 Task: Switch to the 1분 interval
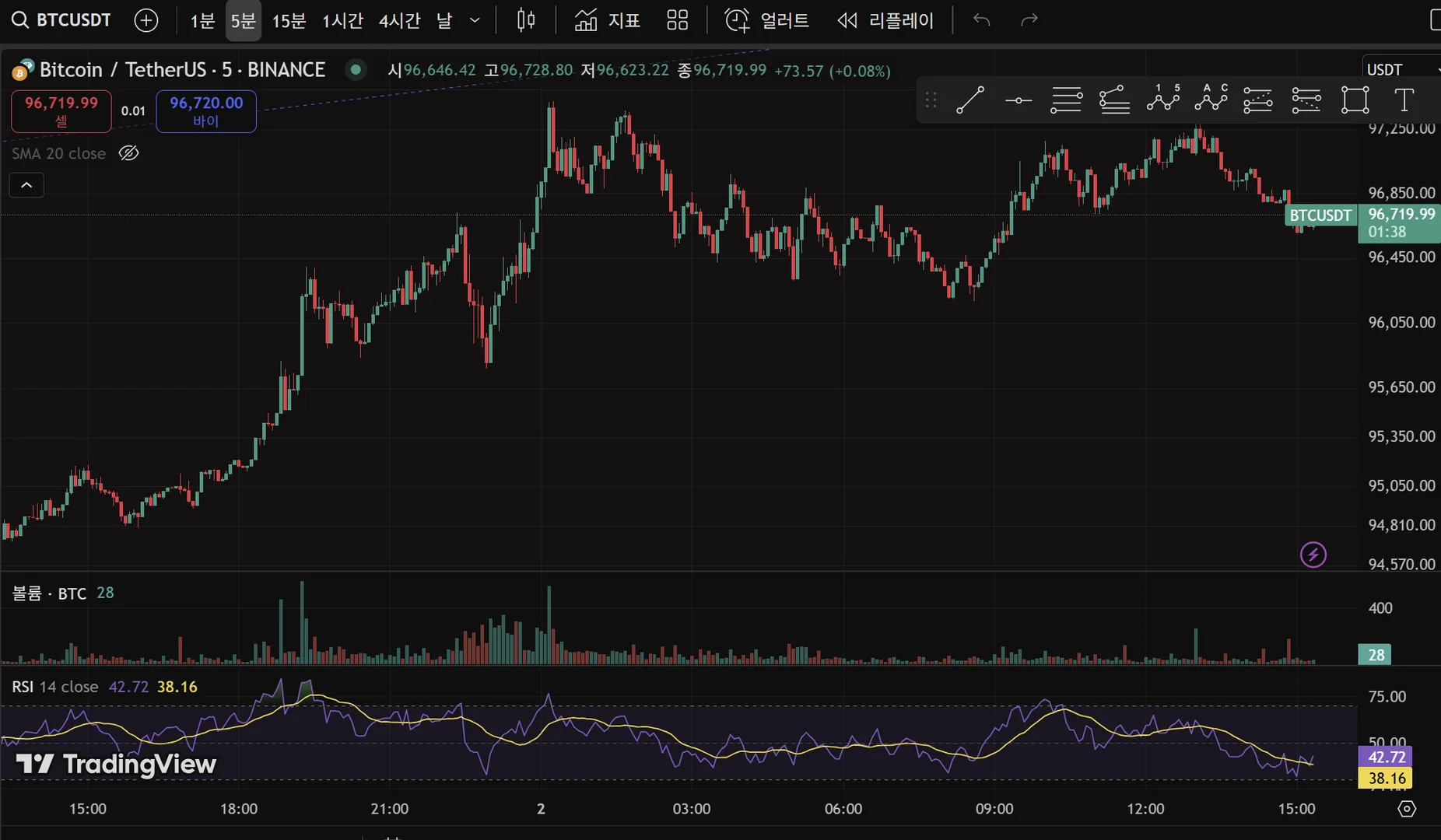202,20
